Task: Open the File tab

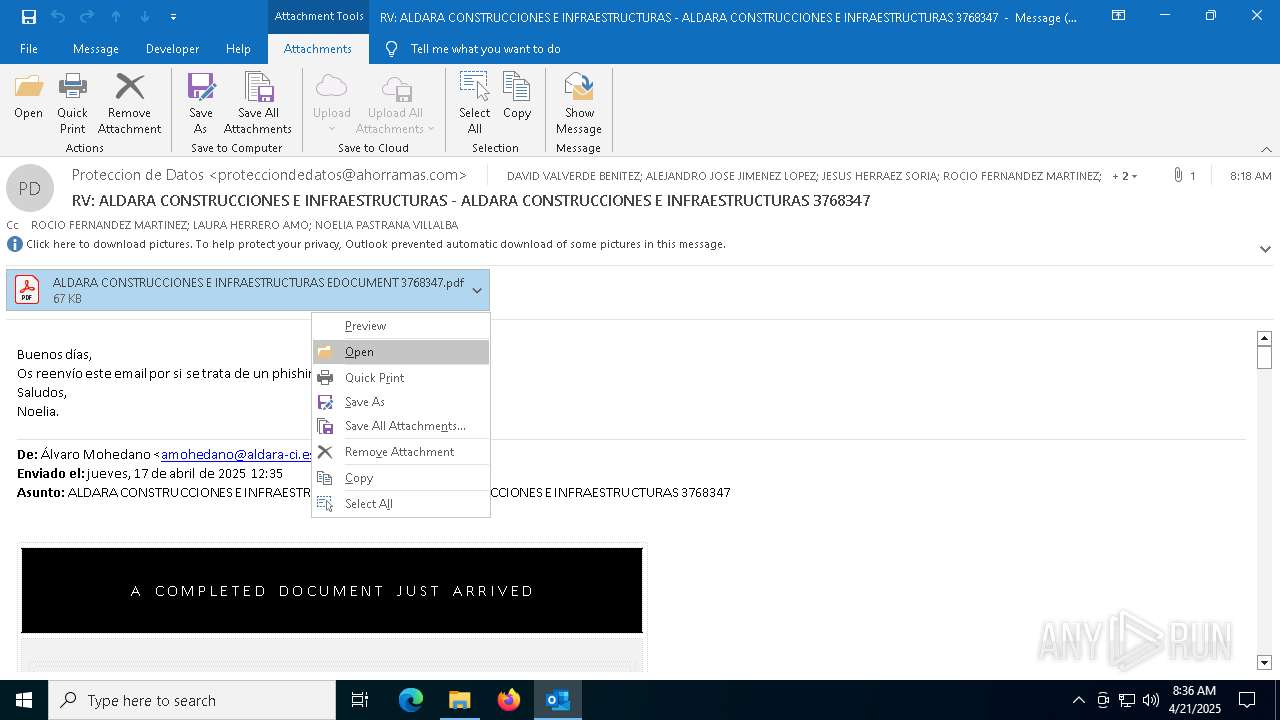Action: [29, 49]
